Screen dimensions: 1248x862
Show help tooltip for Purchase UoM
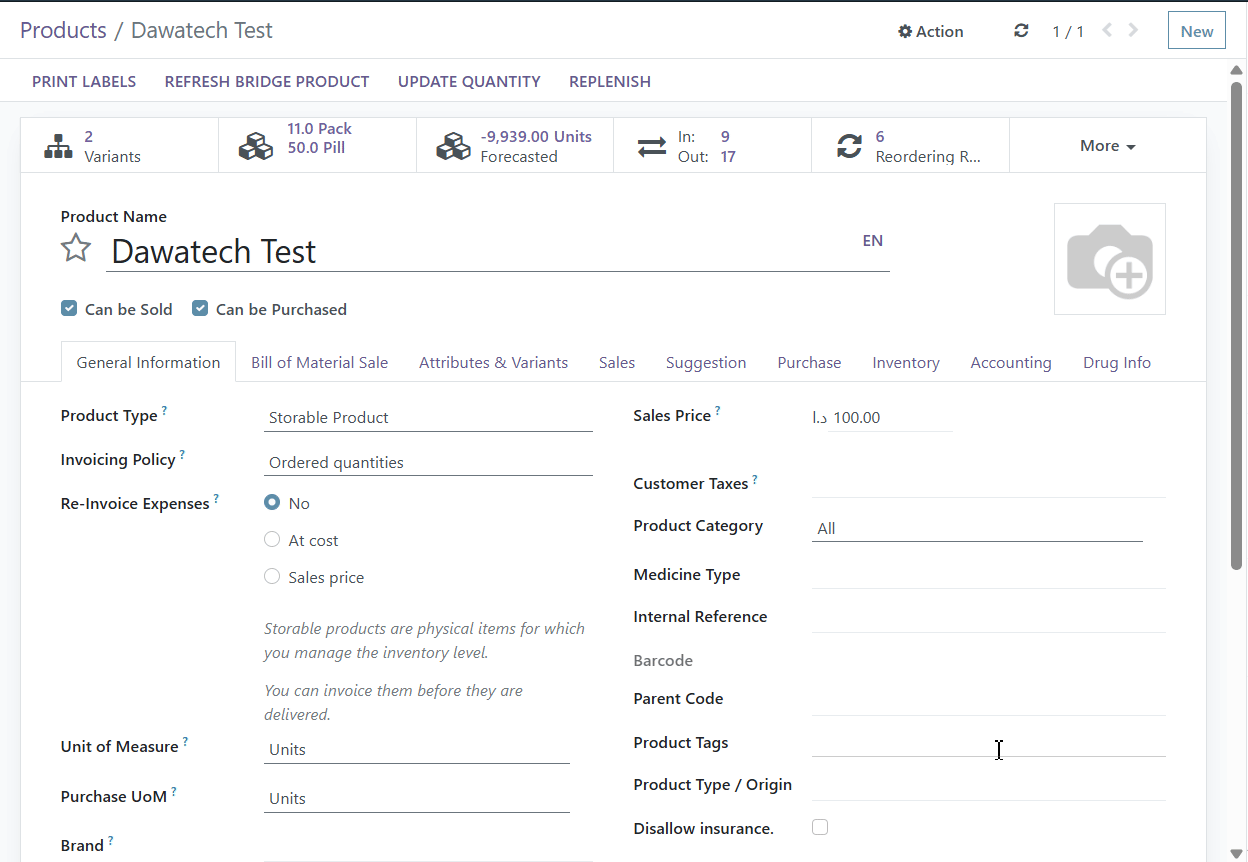point(173,792)
